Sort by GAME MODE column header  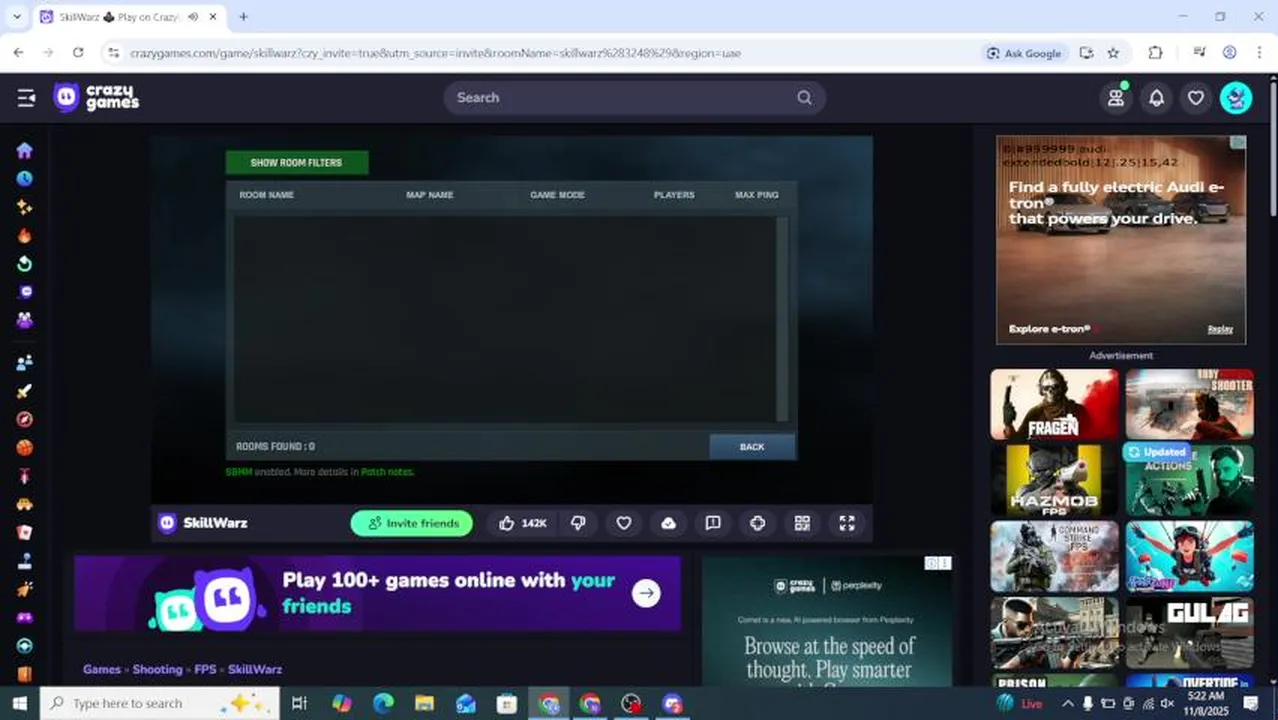click(x=557, y=195)
